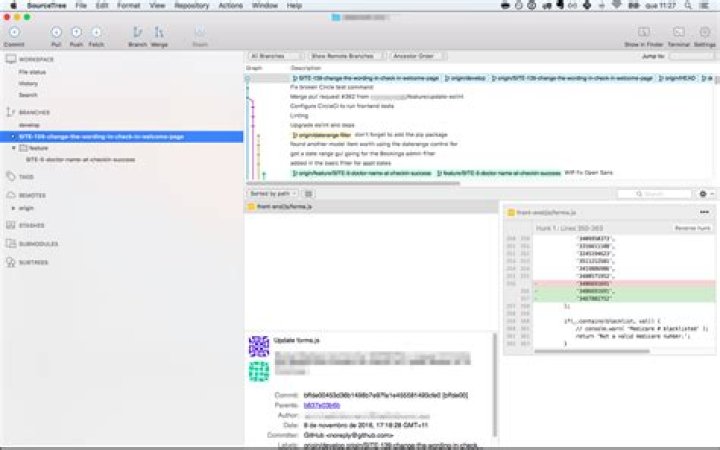Select the highlighted SITE-139 branch in sidebar
The height and width of the screenshot is (450, 720).
click(122, 136)
